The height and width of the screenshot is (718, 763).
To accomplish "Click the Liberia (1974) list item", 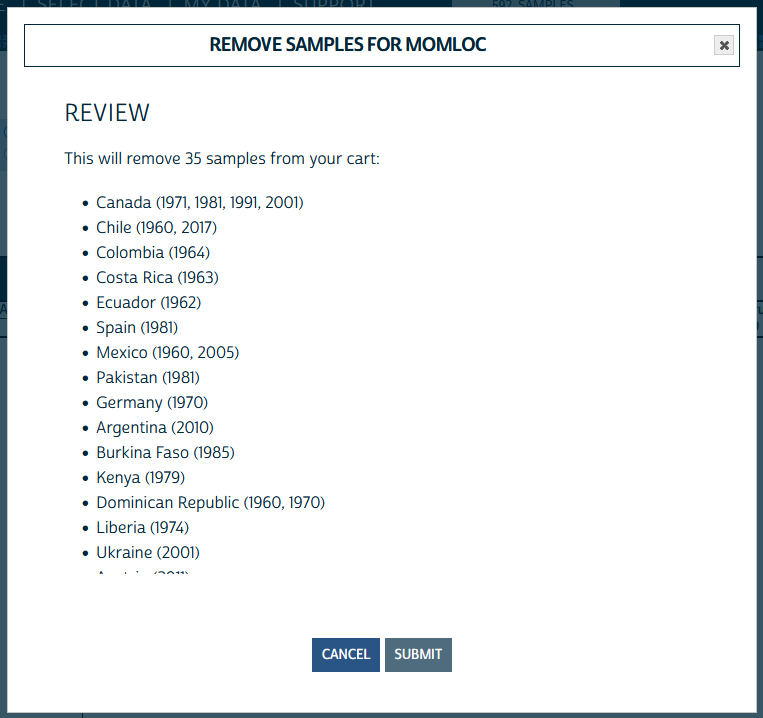I will (x=143, y=527).
